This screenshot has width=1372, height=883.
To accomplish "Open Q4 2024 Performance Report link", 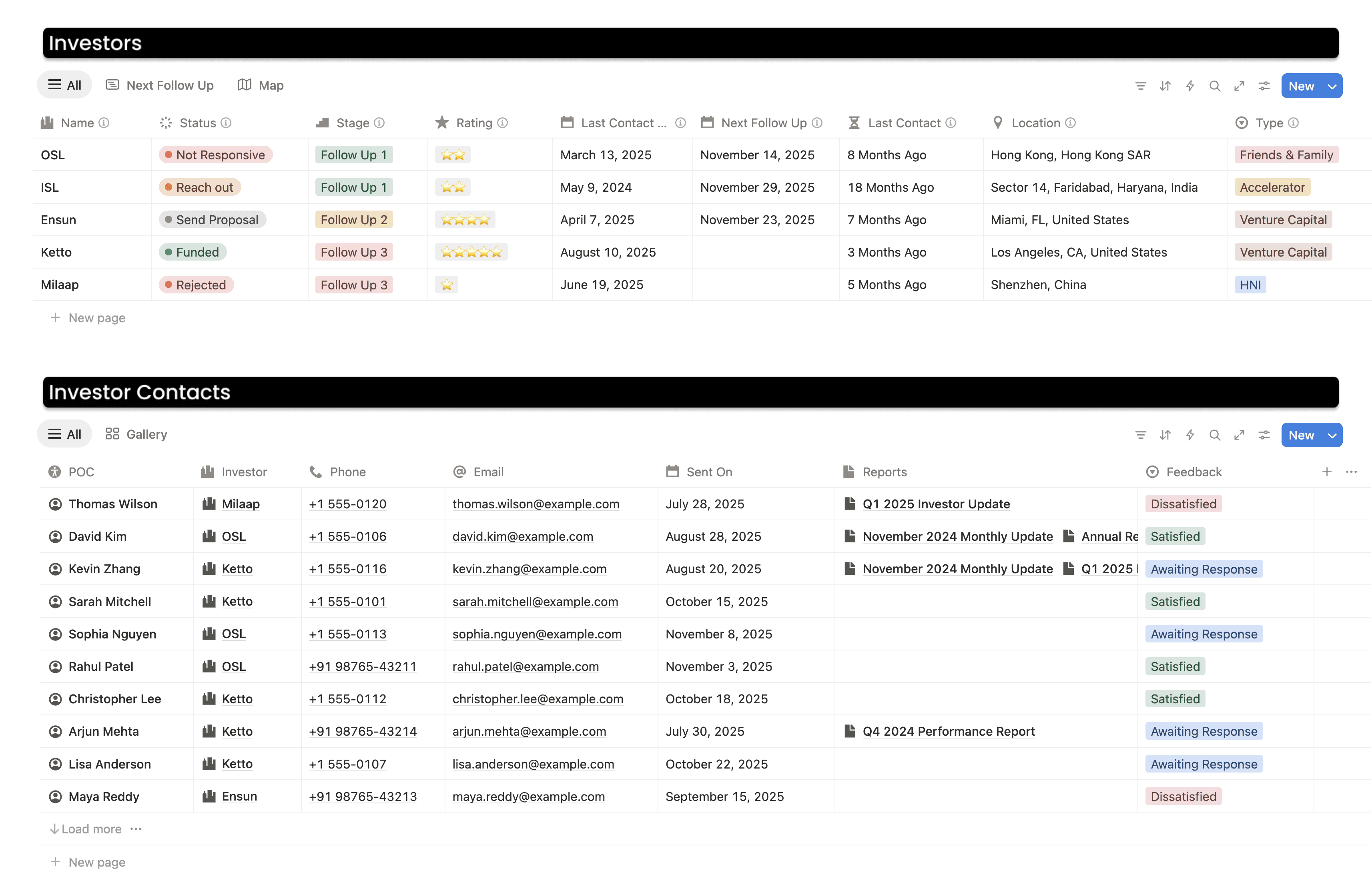I will click(948, 731).
